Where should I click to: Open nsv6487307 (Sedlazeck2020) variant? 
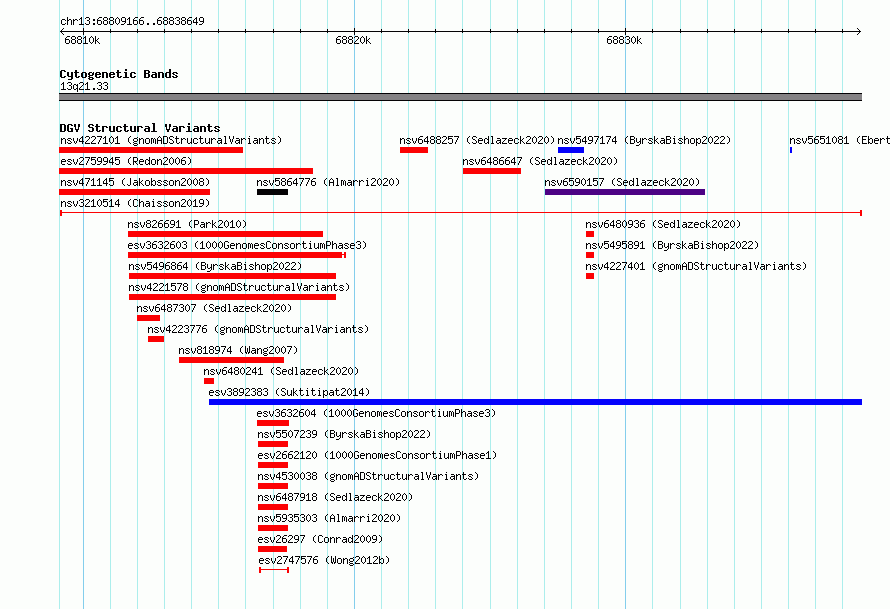click(x=214, y=308)
